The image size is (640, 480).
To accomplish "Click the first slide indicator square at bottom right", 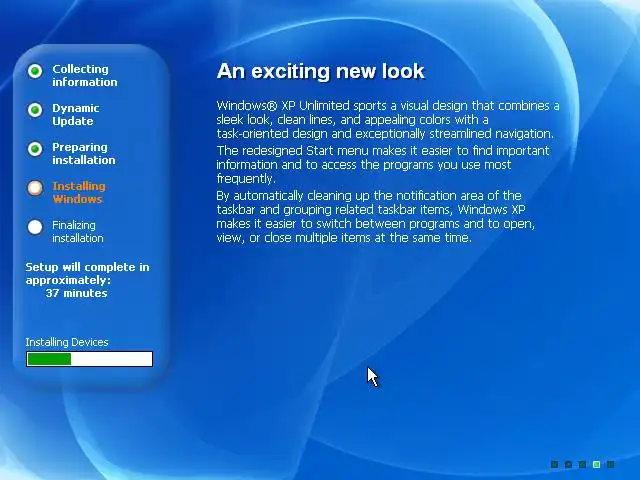I will pos(554,464).
